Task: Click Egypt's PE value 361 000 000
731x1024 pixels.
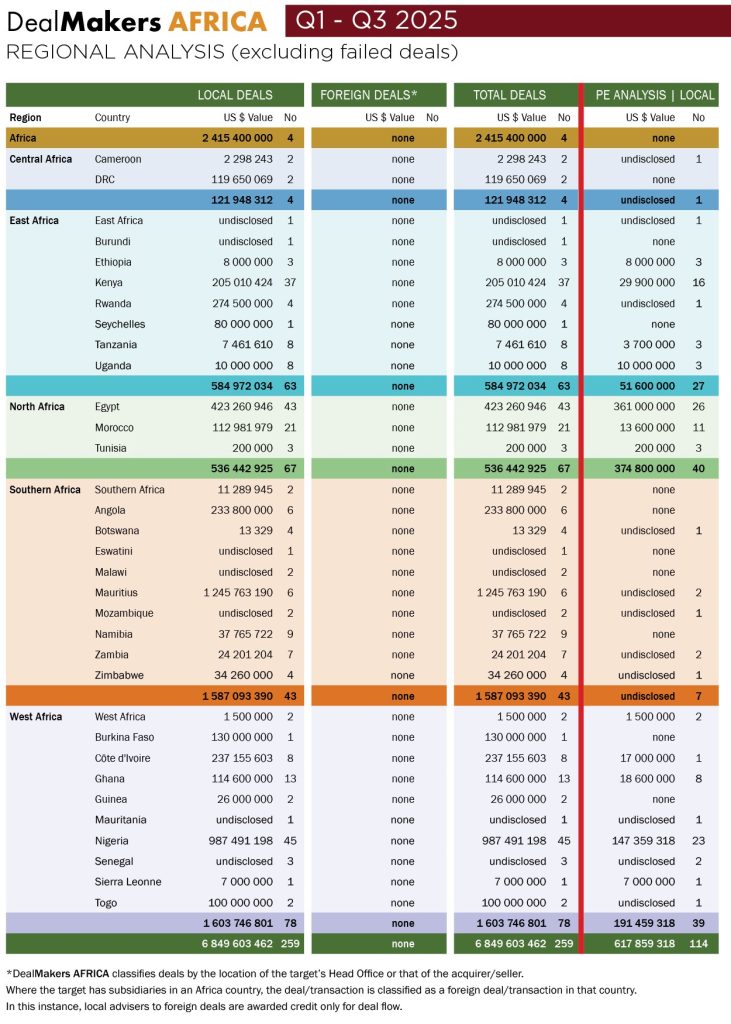Action: (x=641, y=407)
